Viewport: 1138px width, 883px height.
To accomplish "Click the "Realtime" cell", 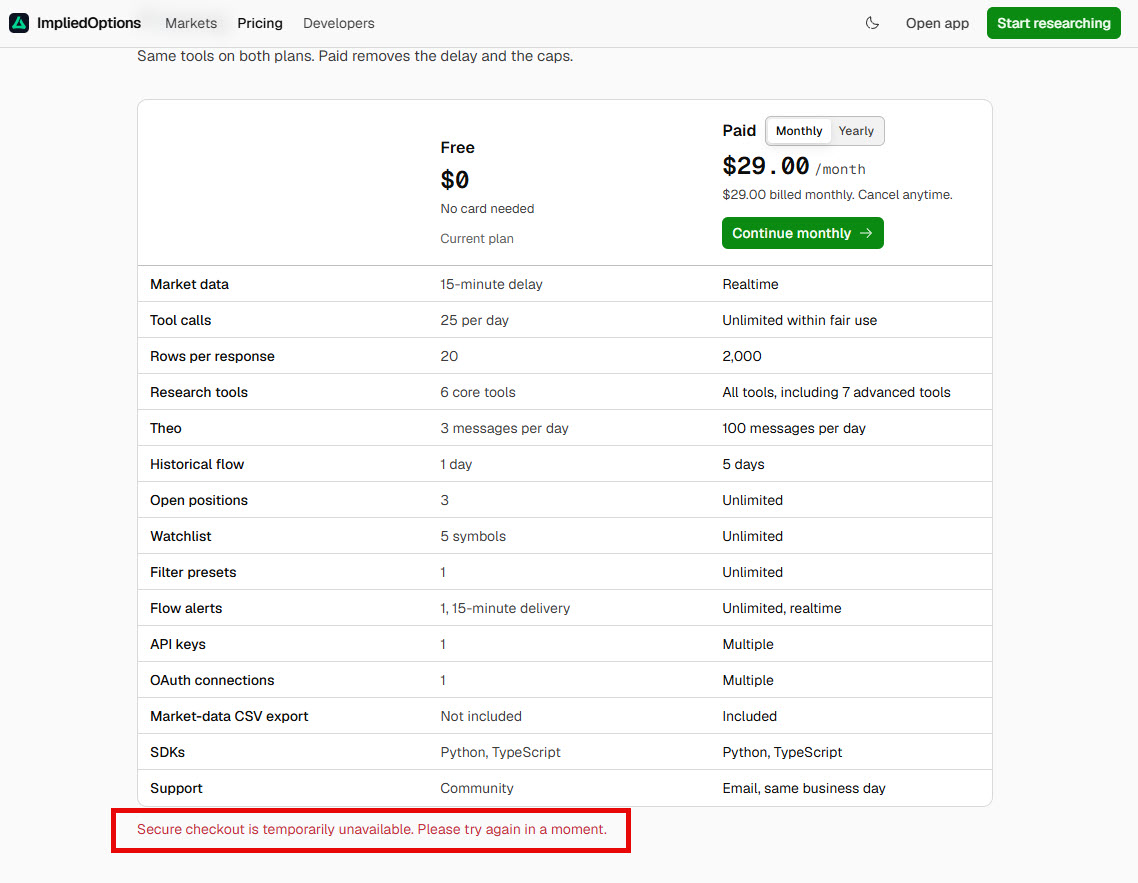I will pyautogui.click(x=750, y=284).
